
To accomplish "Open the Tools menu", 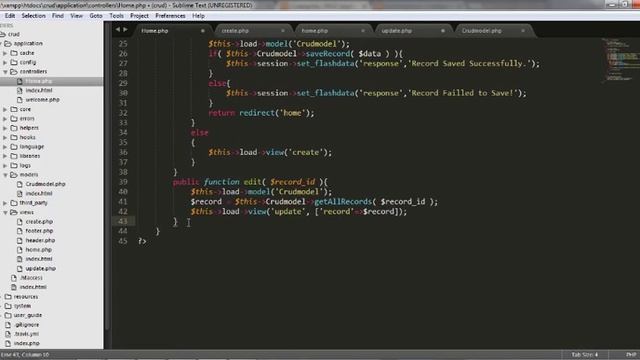I will point(116,16).
